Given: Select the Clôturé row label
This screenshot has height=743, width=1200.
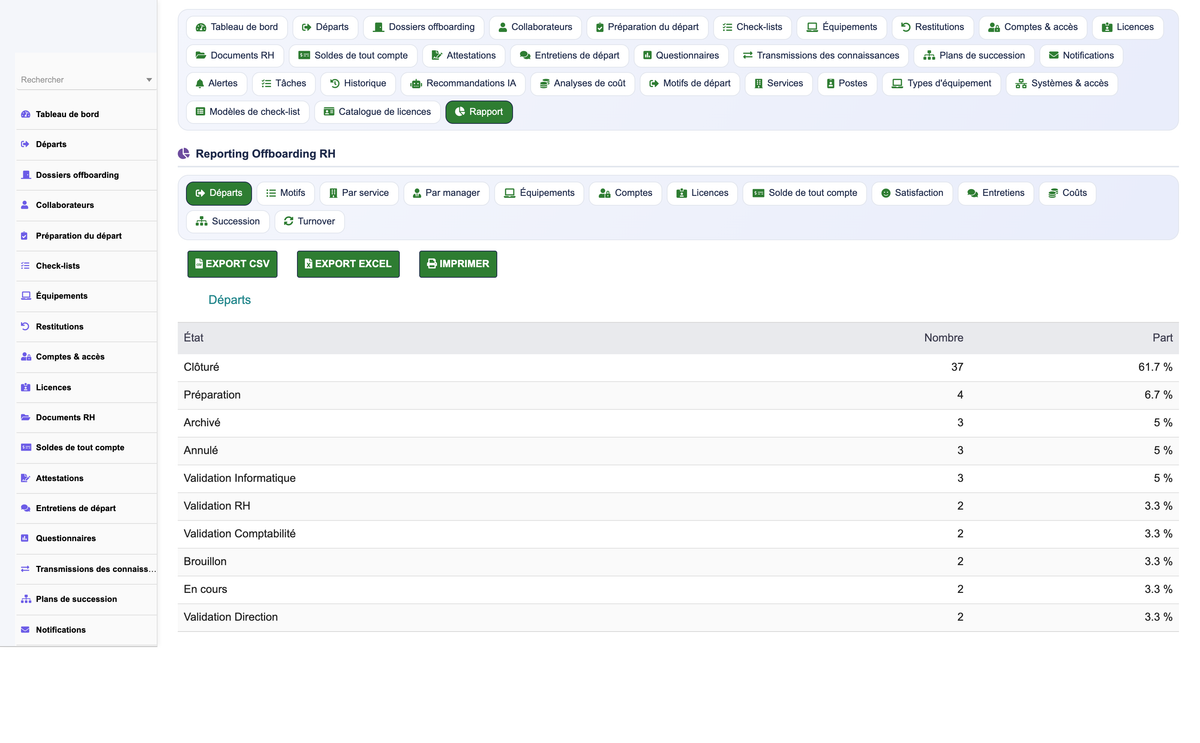Looking at the screenshot, I should tap(201, 367).
